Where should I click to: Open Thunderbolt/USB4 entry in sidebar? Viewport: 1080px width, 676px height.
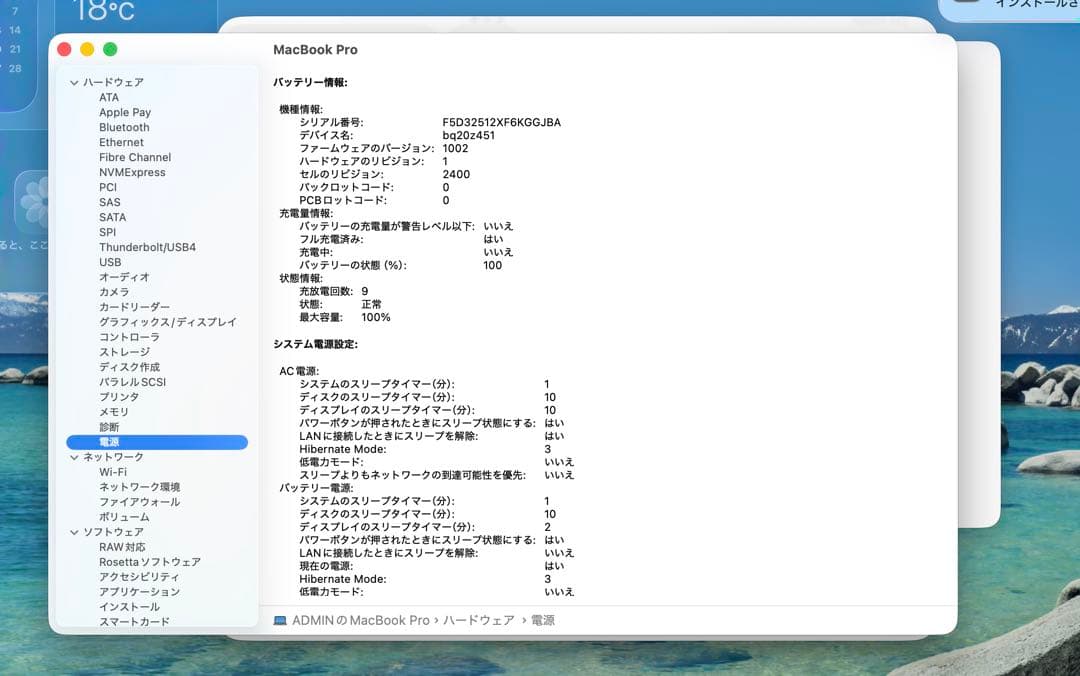tap(147, 247)
